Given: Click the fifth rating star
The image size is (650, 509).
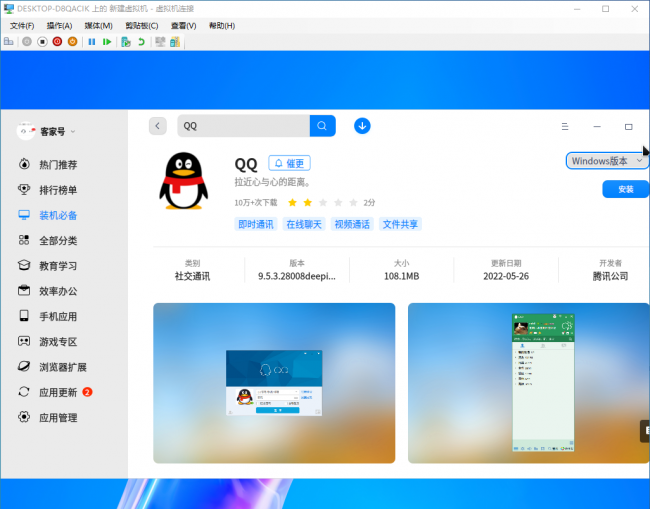Looking at the screenshot, I should pos(353,203).
